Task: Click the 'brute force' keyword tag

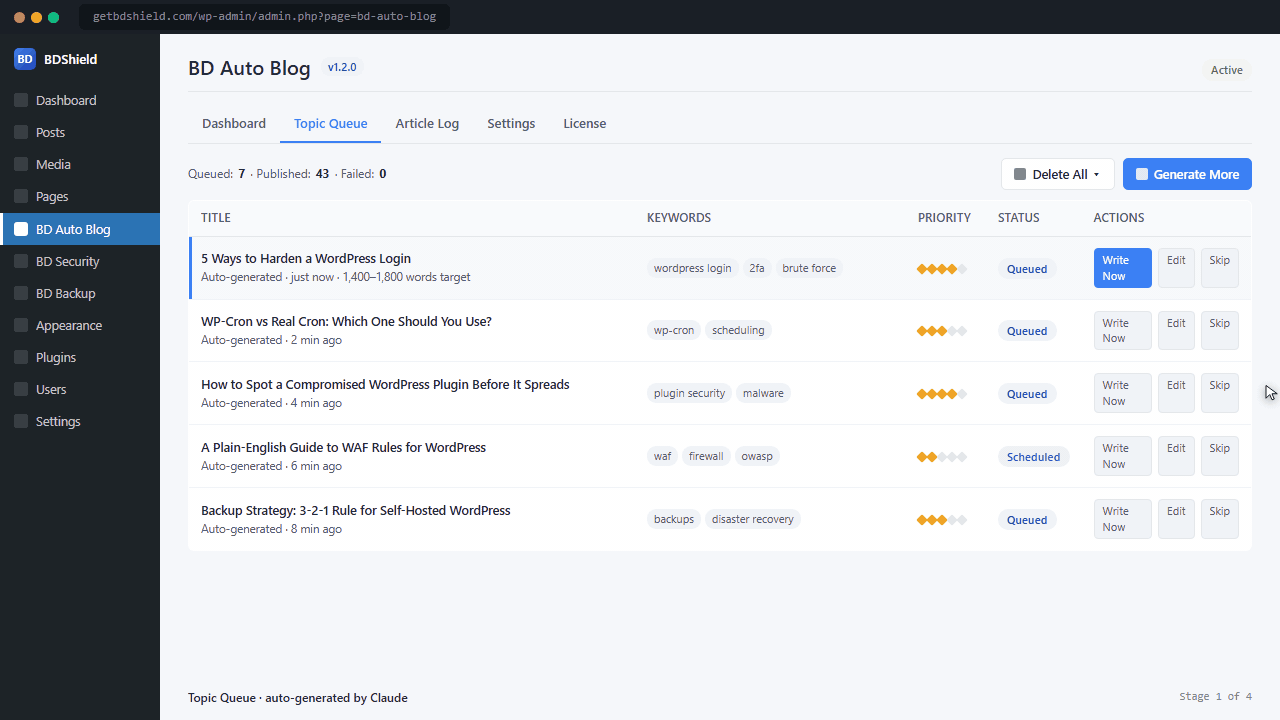Action: (x=809, y=268)
